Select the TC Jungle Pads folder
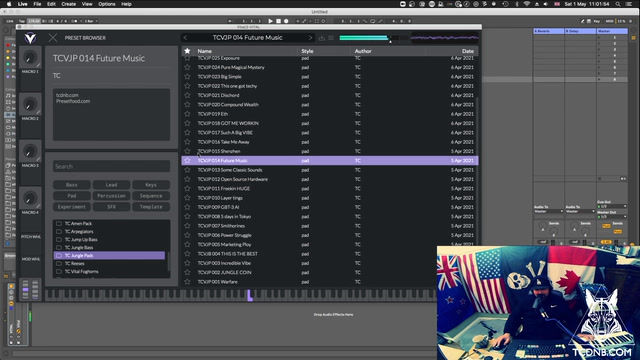The image size is (640, 360). [x=109, y=256]
